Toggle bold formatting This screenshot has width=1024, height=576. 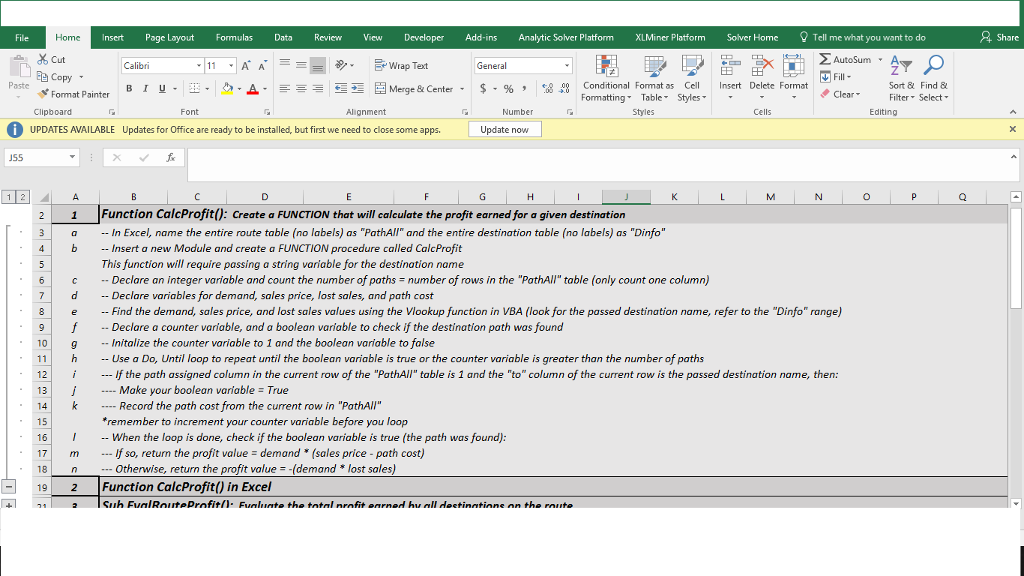tap(128, 89)
